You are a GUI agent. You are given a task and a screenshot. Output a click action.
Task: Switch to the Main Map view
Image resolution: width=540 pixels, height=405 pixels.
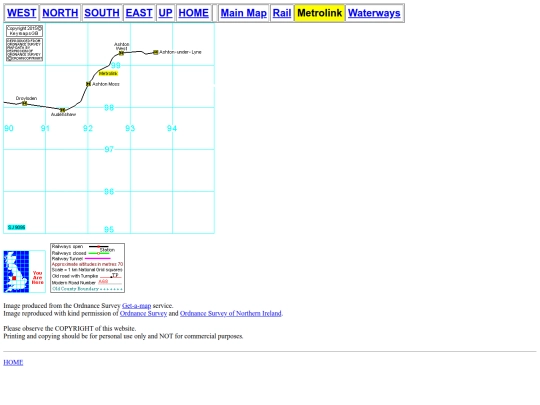pyautogui.click(x=243, y=13)
